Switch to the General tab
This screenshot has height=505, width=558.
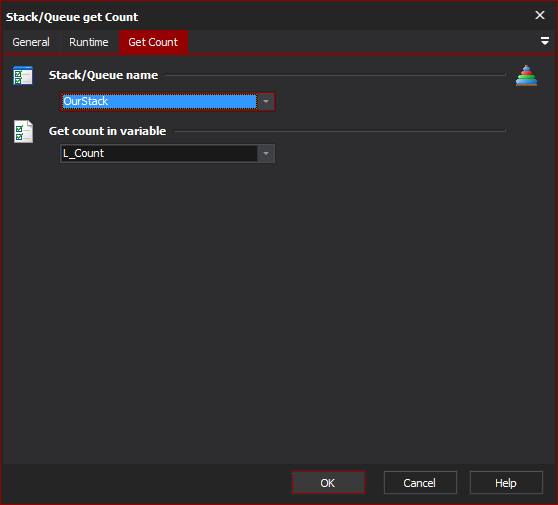tap(31, 42)
